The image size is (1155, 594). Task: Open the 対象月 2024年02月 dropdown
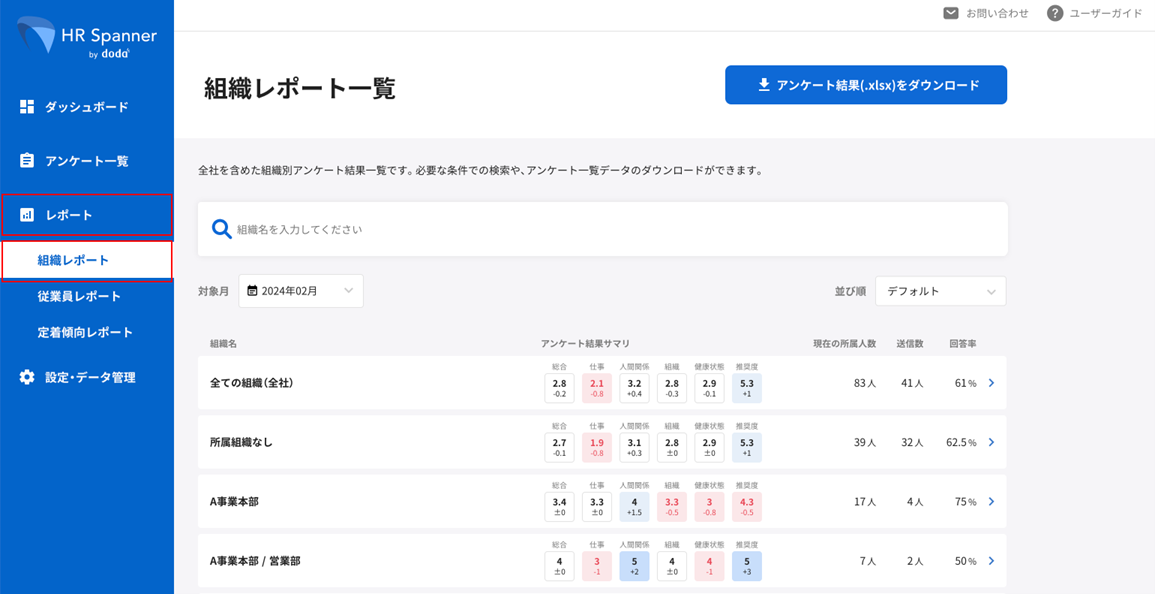point(301,291)
